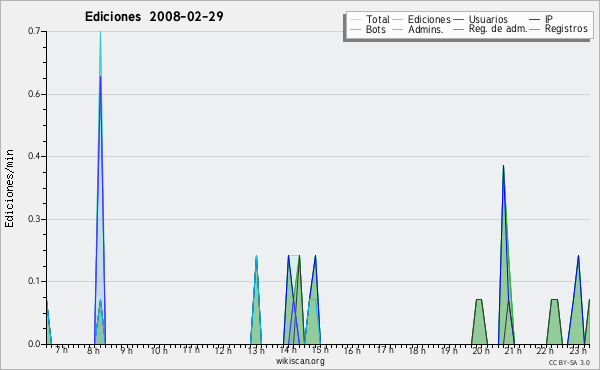This screenshot has height=370, width=600.
Task: Click the 22 h x-axis label
Action: coord(545,350)
